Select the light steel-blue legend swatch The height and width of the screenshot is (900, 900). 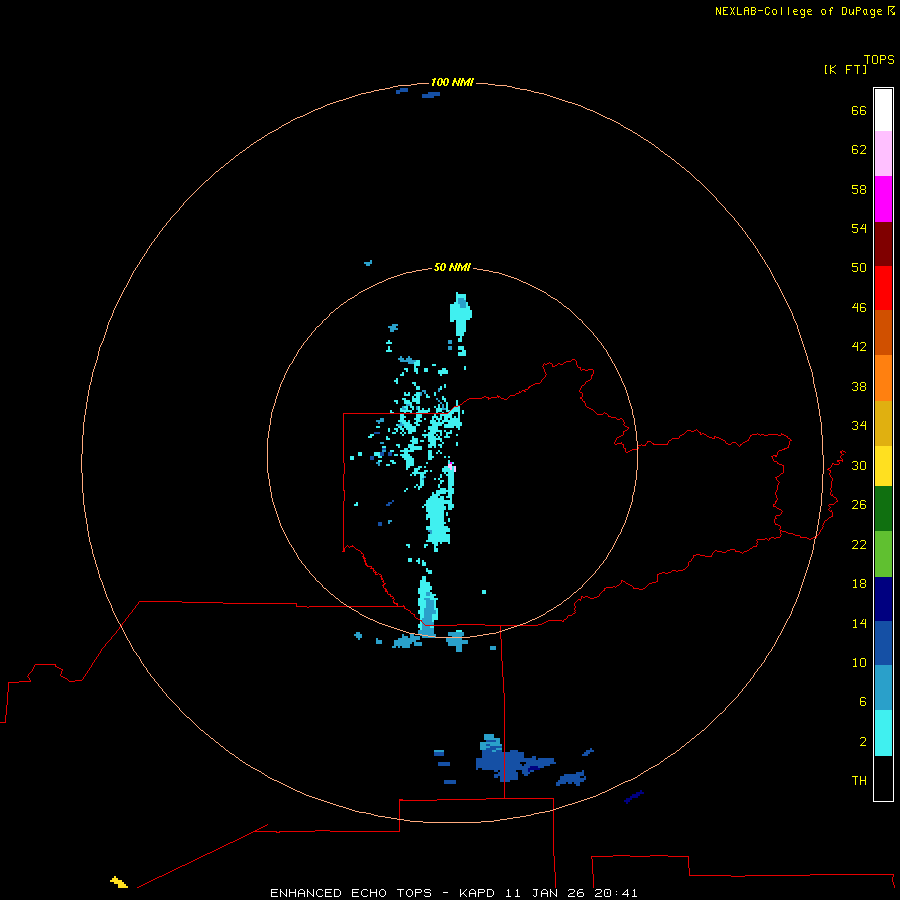[883, 687]
